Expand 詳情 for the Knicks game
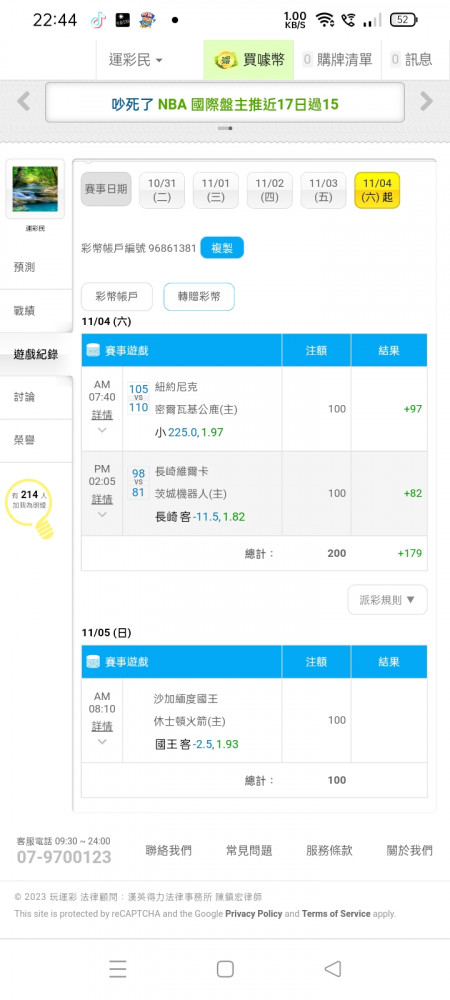The image size is (450, 1000). click(102, 415)
